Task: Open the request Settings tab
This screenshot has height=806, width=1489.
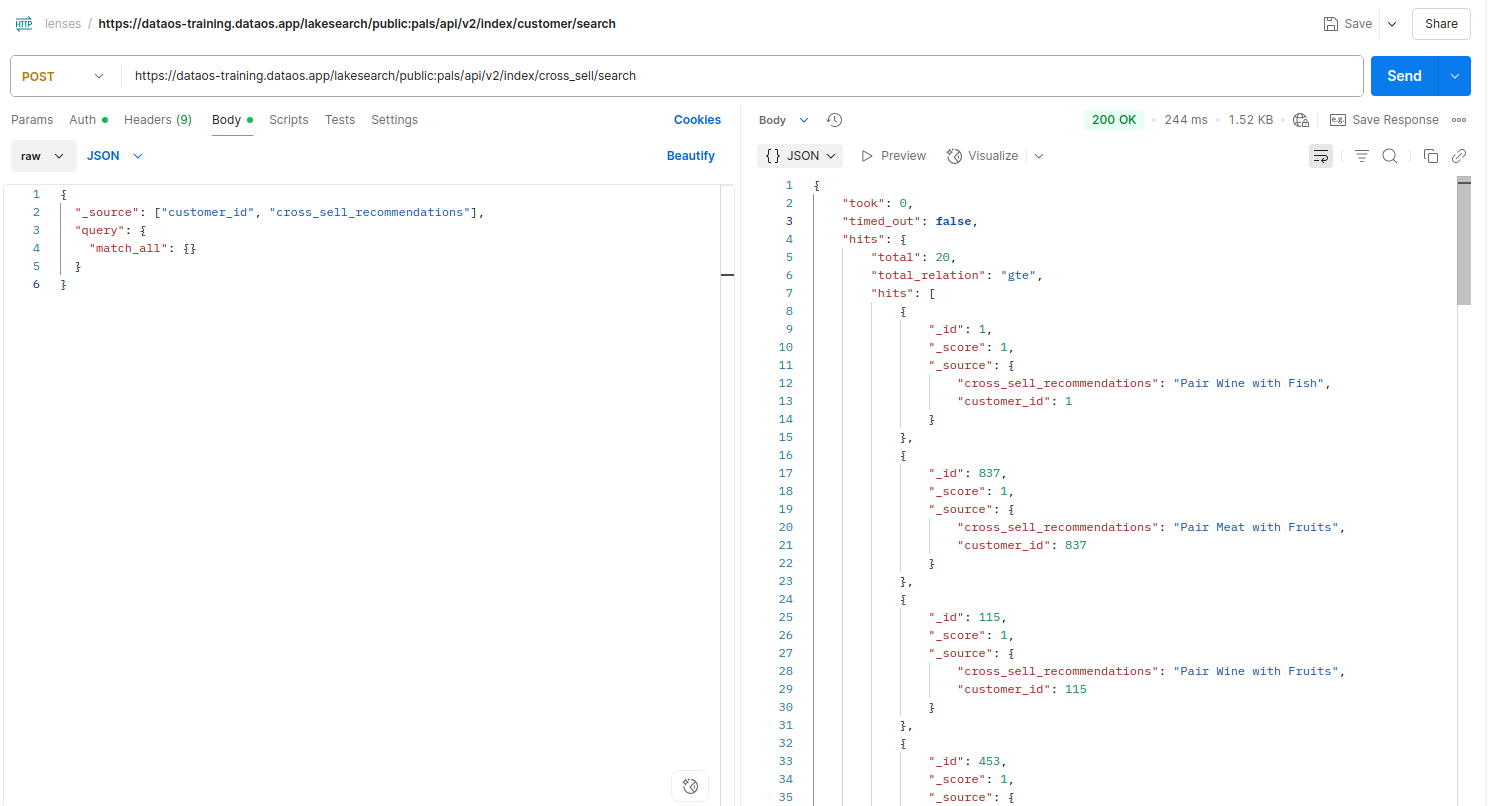Action: point(394,120)
